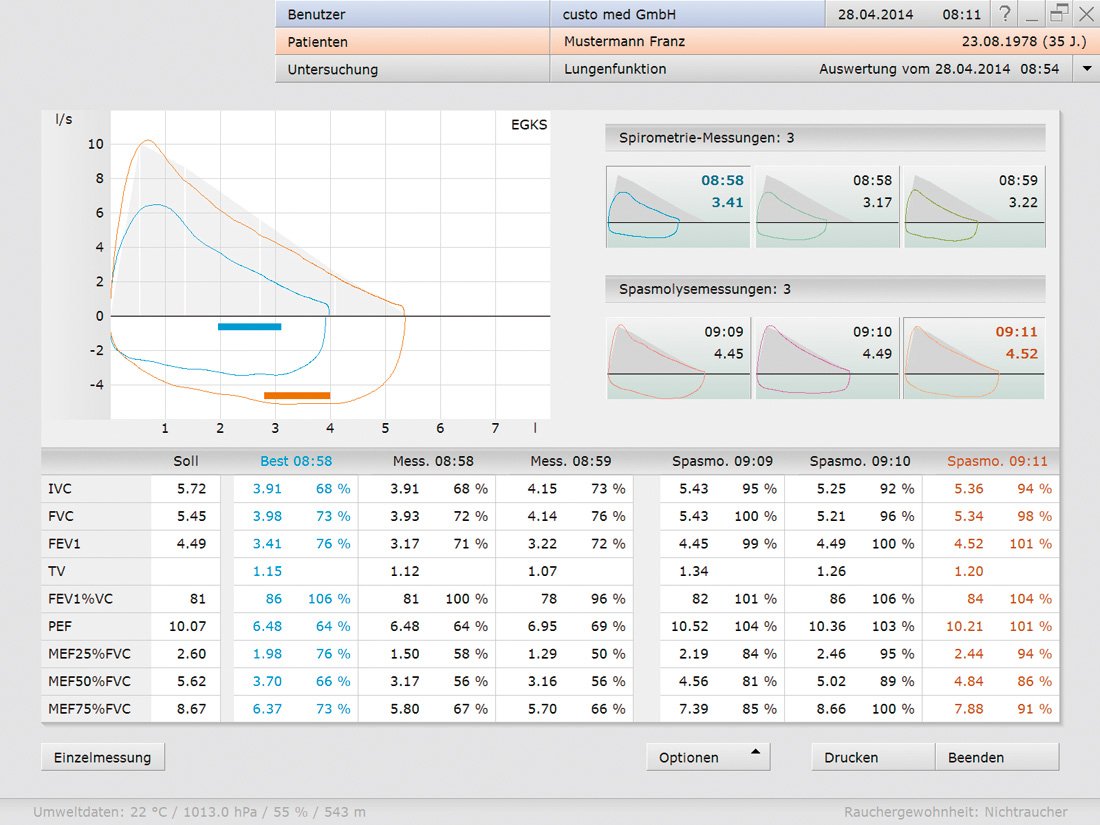Click the Beenden button
Viewport: 1100px width, 825px height.
point(996,757)
